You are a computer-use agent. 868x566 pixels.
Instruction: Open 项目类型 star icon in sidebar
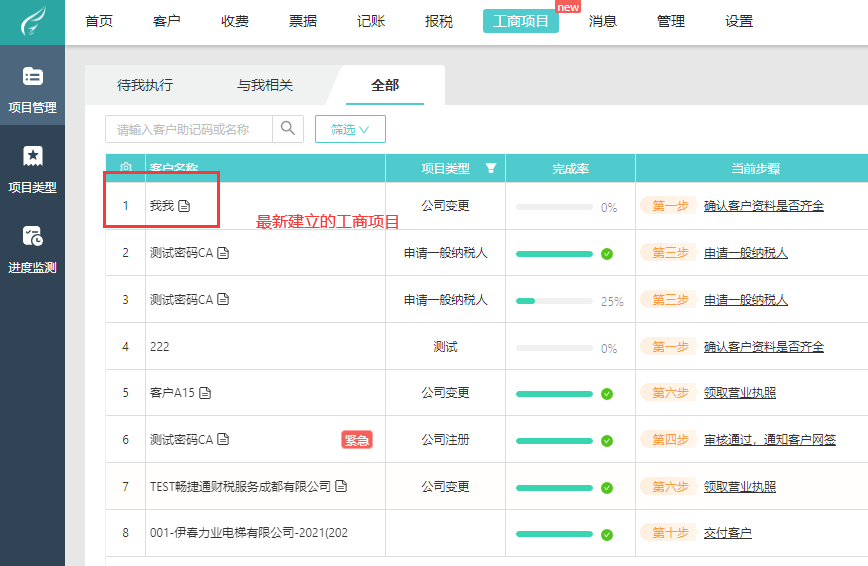click(x=33, y=156)
